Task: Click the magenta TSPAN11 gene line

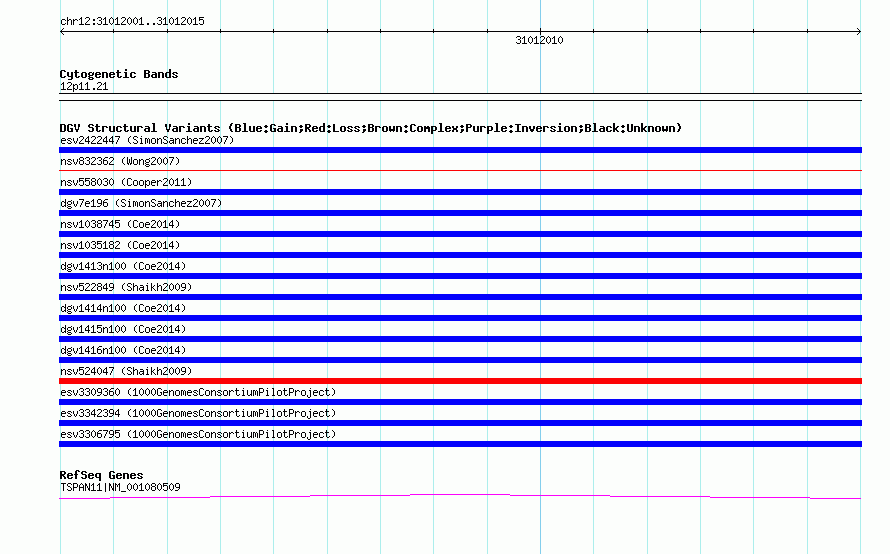Action: pyautogui.click(x=460, y=497)
